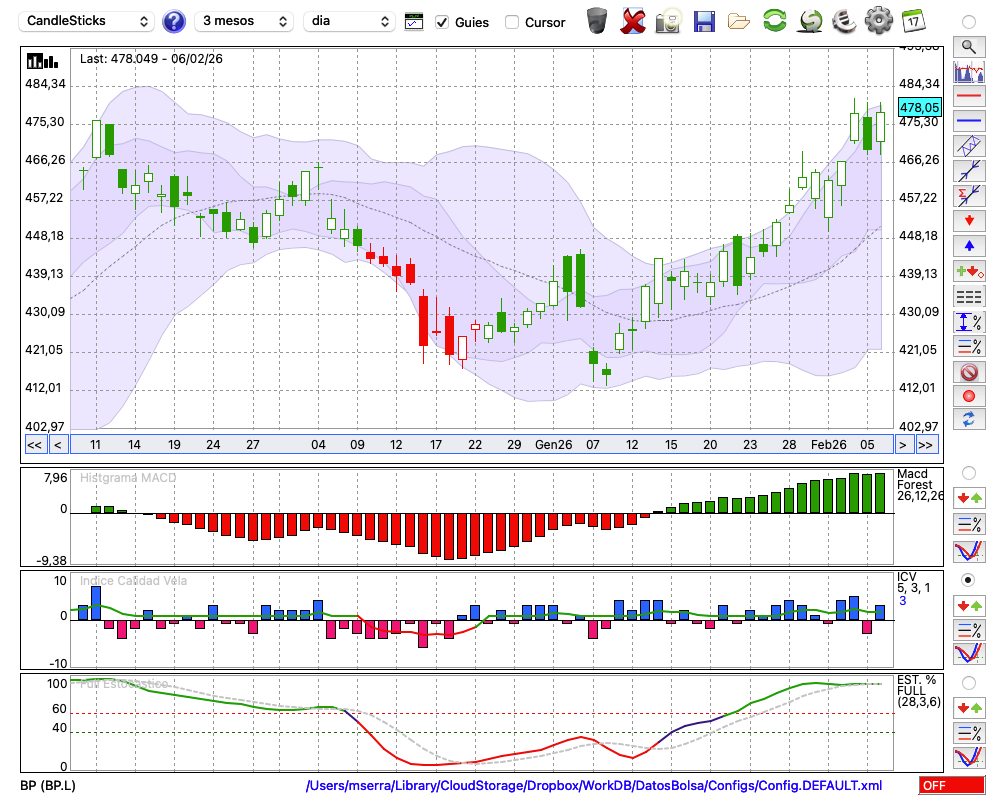1000x800 pixels.
Task: Click the volume histogram tool icon
Action: (969, 71)
